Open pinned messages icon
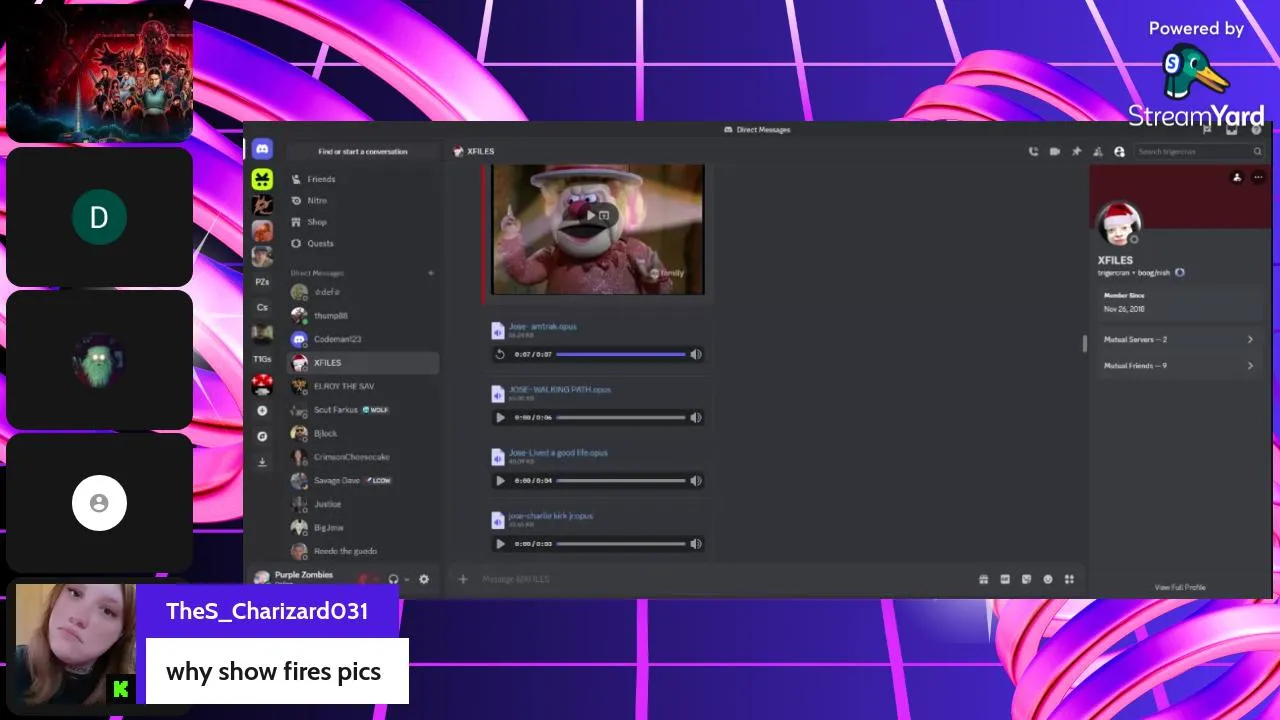Image resolution: width=1280 pixels, height=720 pixels. (1076, 152)
